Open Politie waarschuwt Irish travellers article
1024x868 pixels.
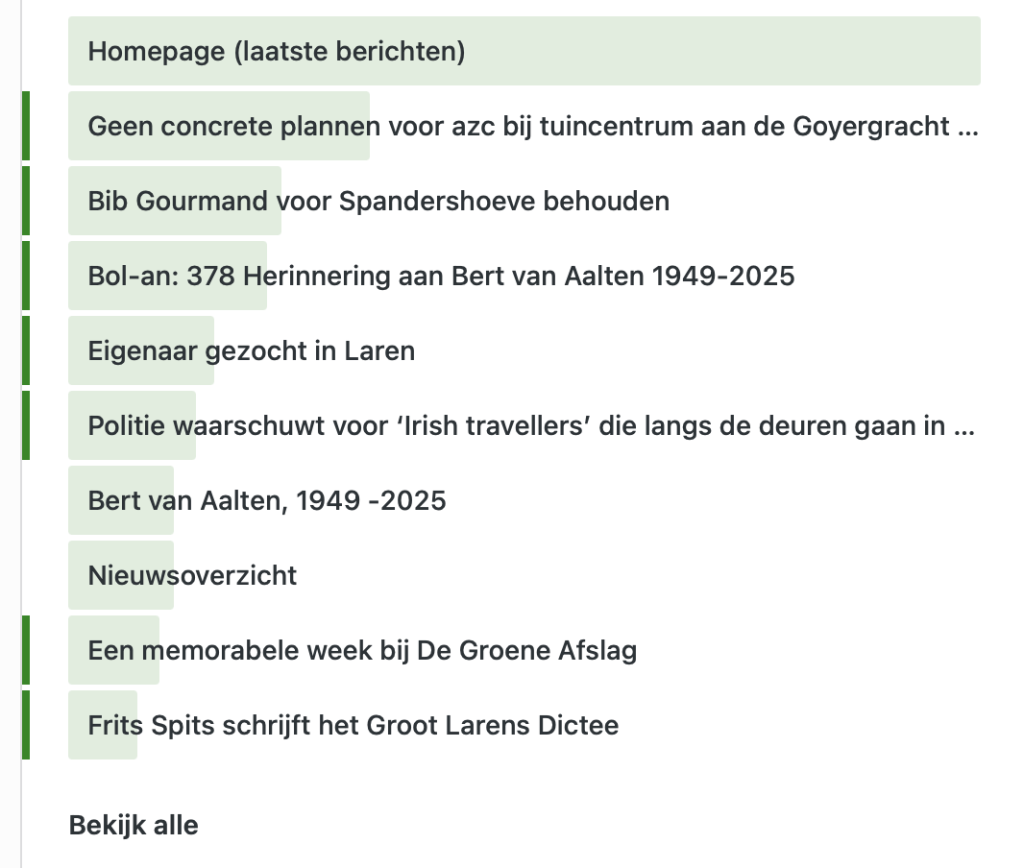[520, 426]
